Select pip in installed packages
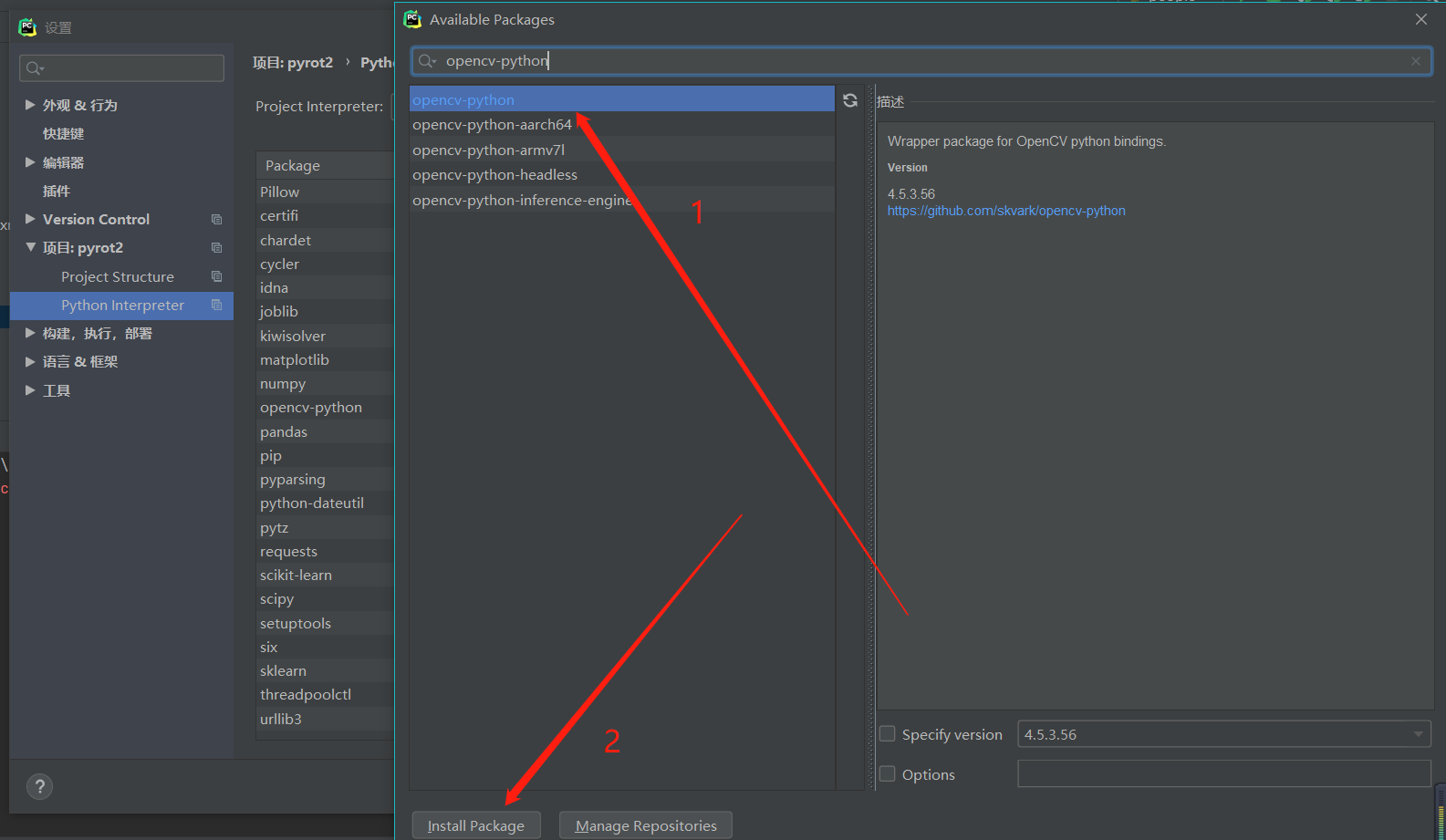The height and width of the screenshot is (840, 1446). tap(325, 455)
